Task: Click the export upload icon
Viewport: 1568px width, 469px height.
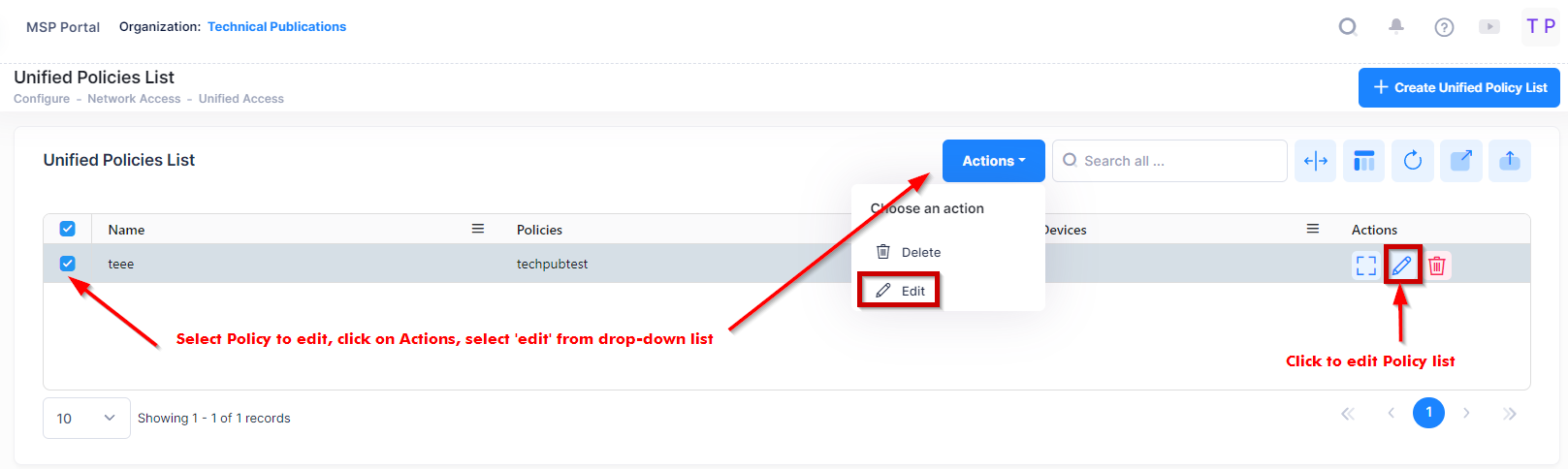Action: point(1509,161)
